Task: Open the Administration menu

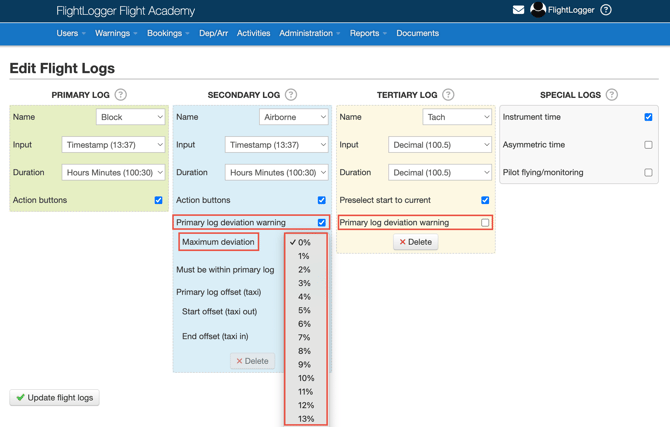Action: pos(309,33)
